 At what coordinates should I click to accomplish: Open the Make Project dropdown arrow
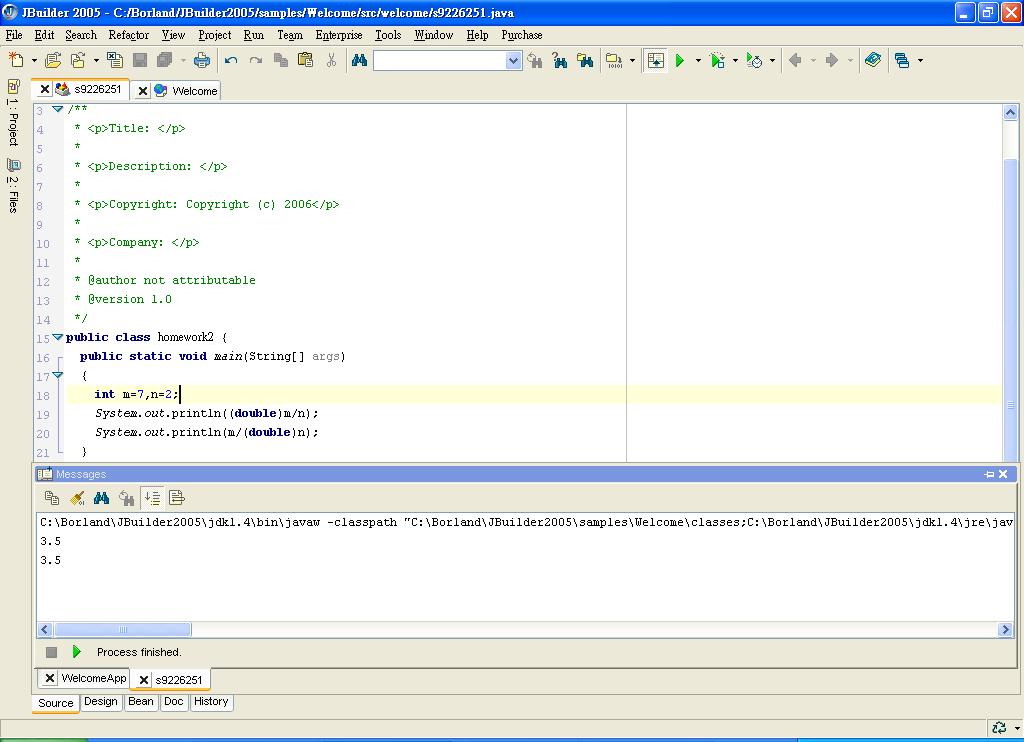(632, 61)
